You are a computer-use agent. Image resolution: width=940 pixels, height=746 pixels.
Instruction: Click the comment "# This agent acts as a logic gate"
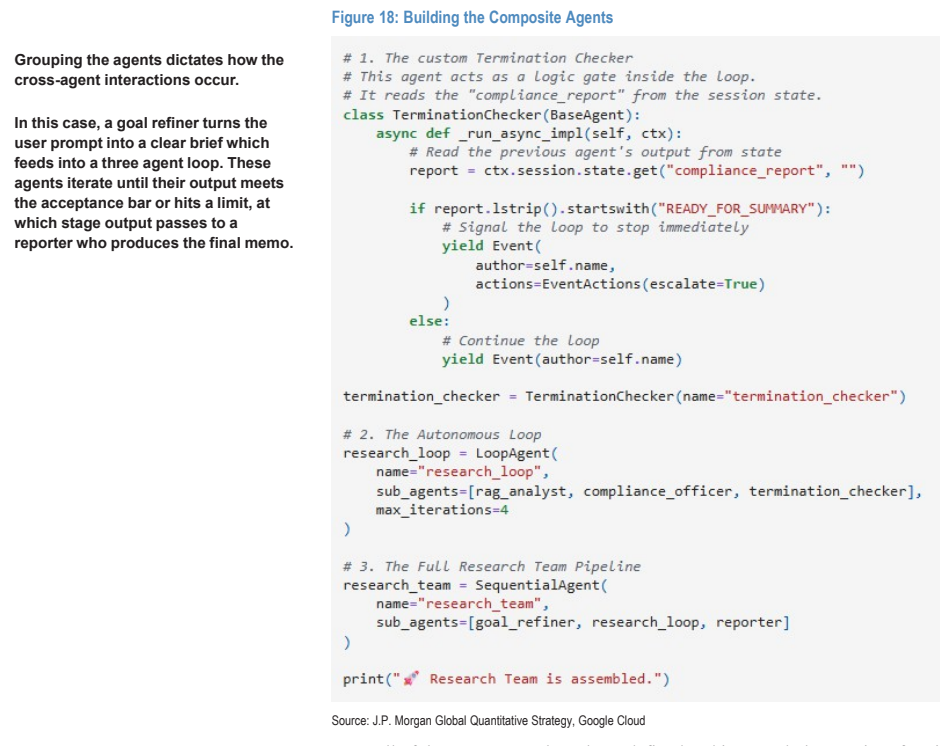click(x=549, y=77)
